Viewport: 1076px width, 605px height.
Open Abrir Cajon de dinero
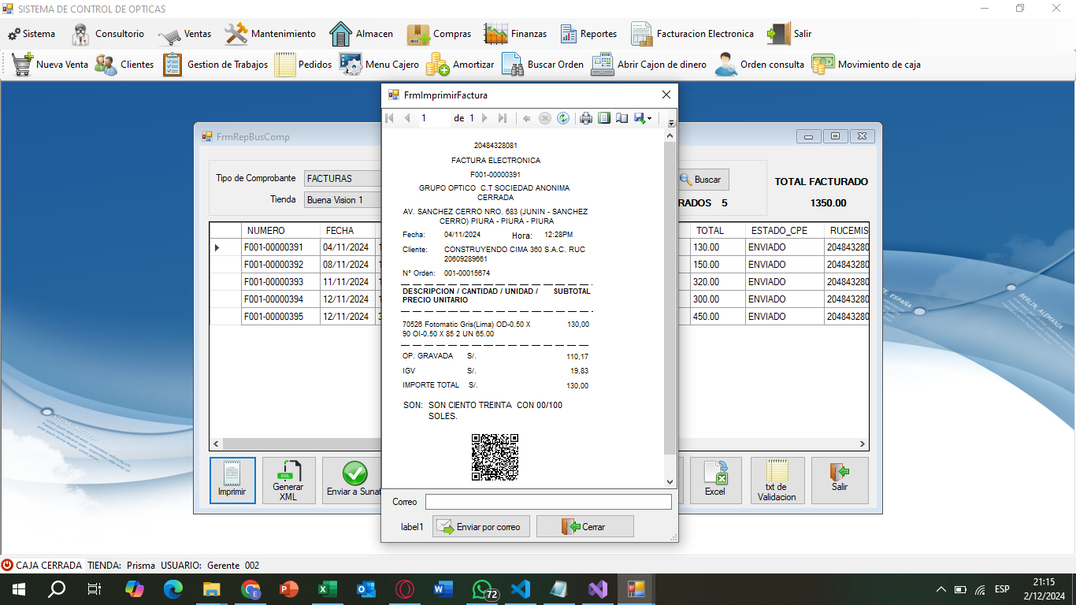point(648,64)
